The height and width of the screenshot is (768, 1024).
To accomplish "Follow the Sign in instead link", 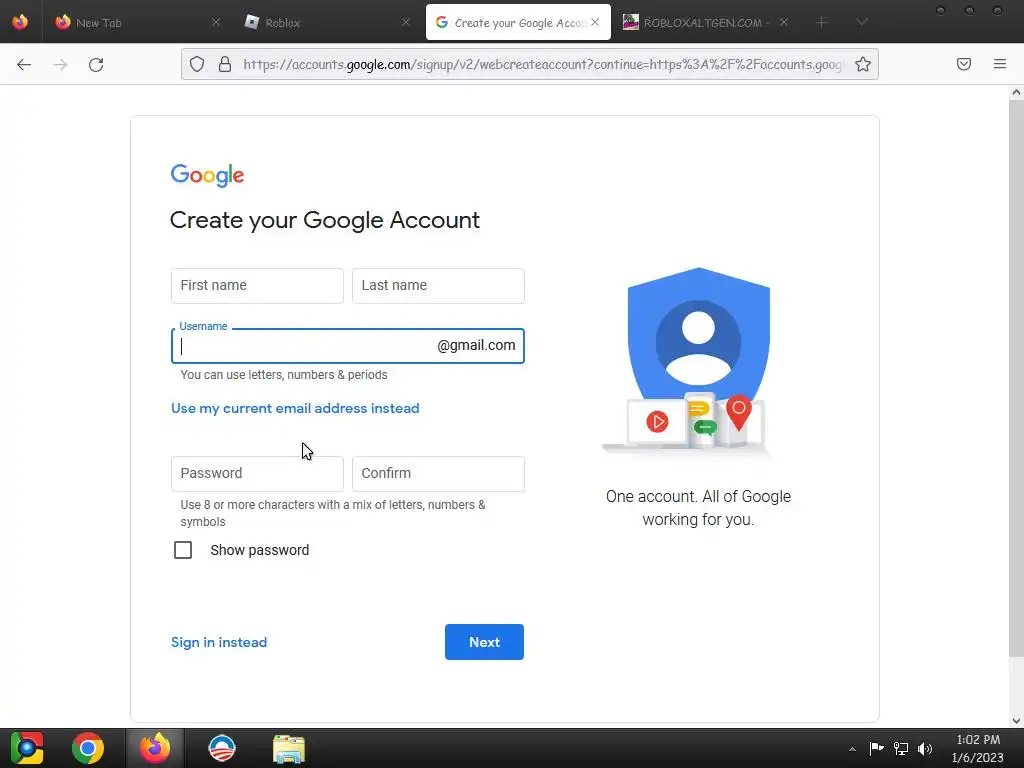I will coord(219,642).
